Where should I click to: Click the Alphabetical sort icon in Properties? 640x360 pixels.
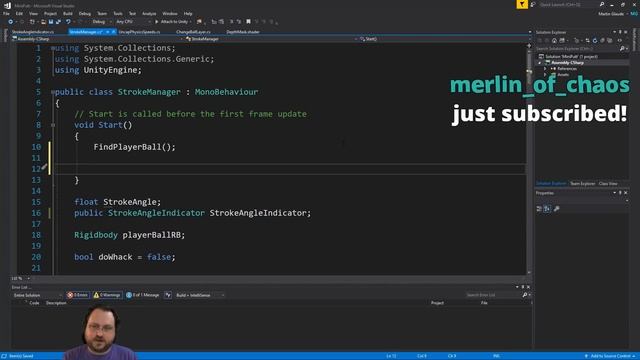pos(547,209)
